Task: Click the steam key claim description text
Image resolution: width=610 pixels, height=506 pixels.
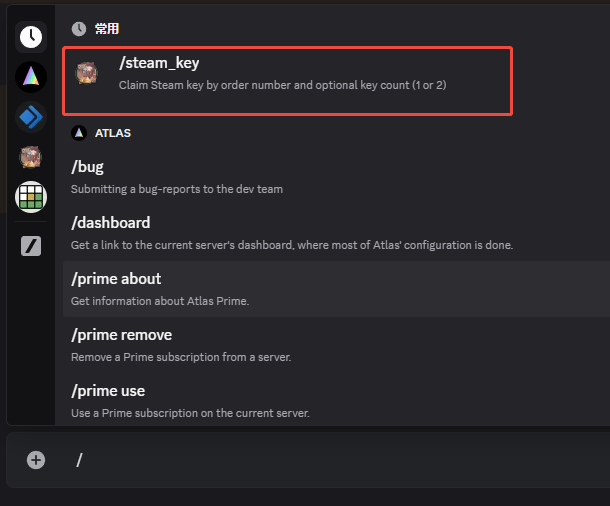Action: pos(282,85)
